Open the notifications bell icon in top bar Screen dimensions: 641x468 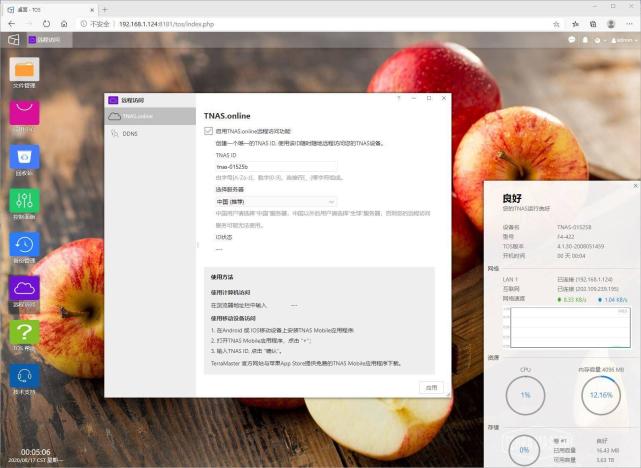pos(585,40)
